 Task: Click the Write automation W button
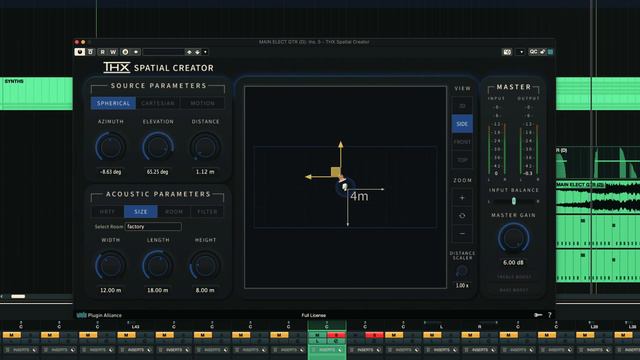click(113, 52)
